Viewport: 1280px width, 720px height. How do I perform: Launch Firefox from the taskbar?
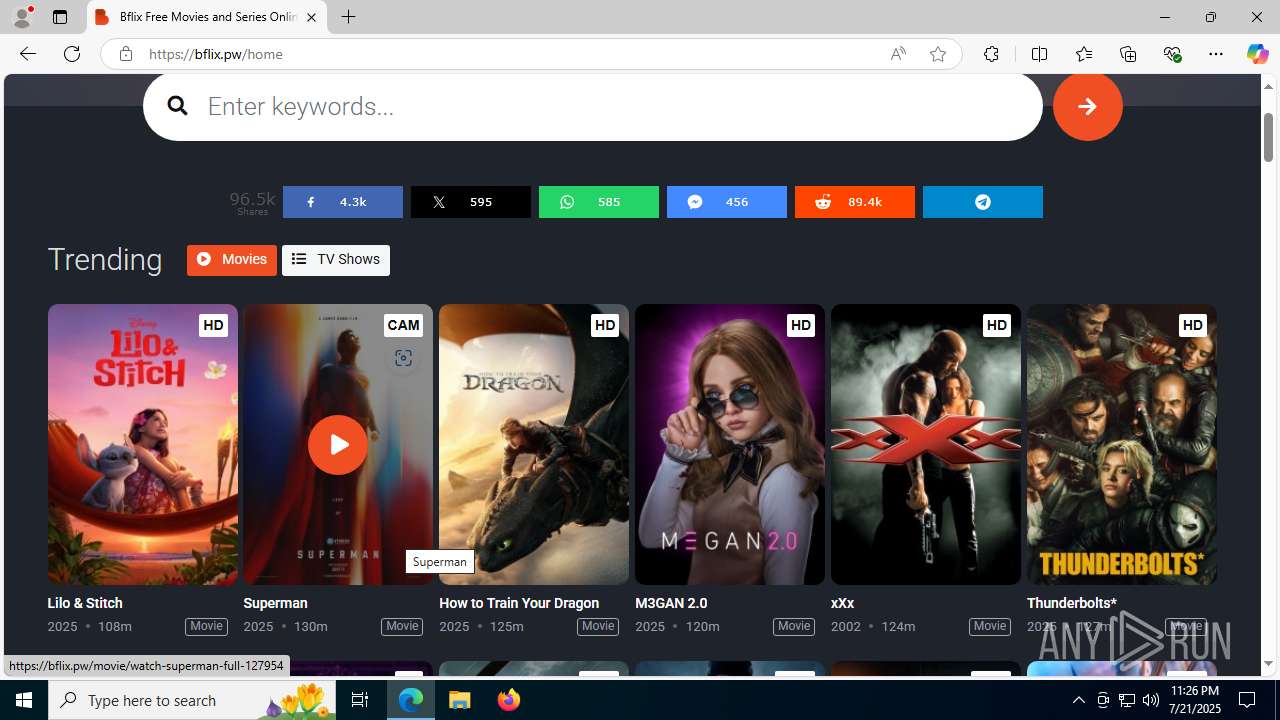pyautogui.click(x=508, y=700)
